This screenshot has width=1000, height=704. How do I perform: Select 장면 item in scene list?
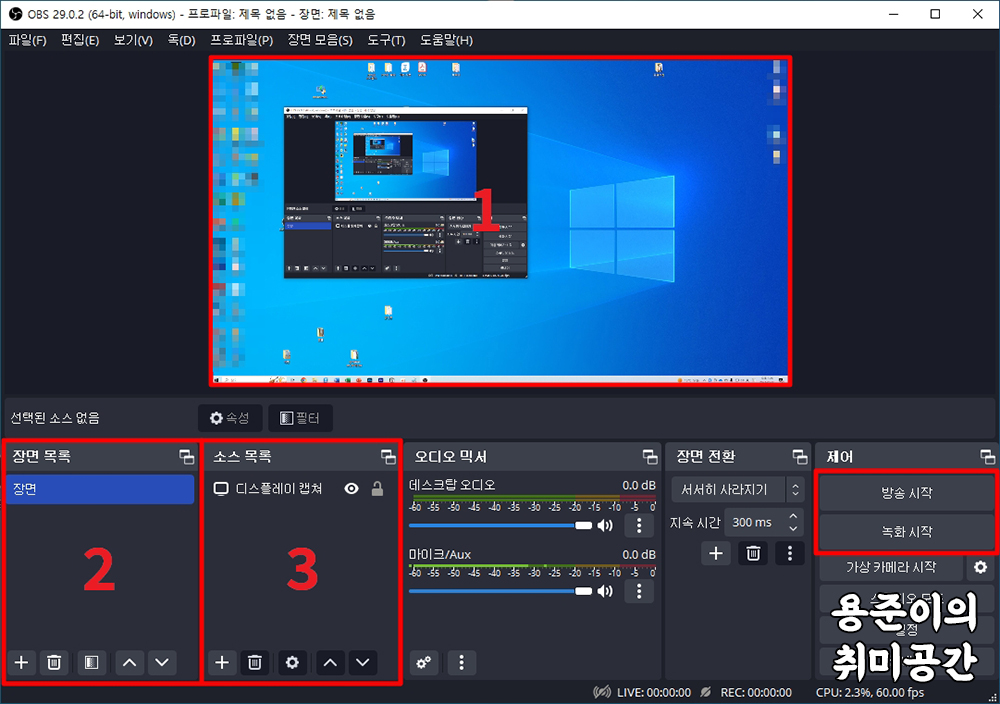pyautogui.click(x=100, y=489)
